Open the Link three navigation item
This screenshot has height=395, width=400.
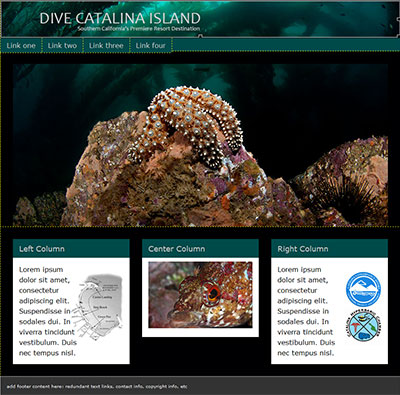point(106,46)
